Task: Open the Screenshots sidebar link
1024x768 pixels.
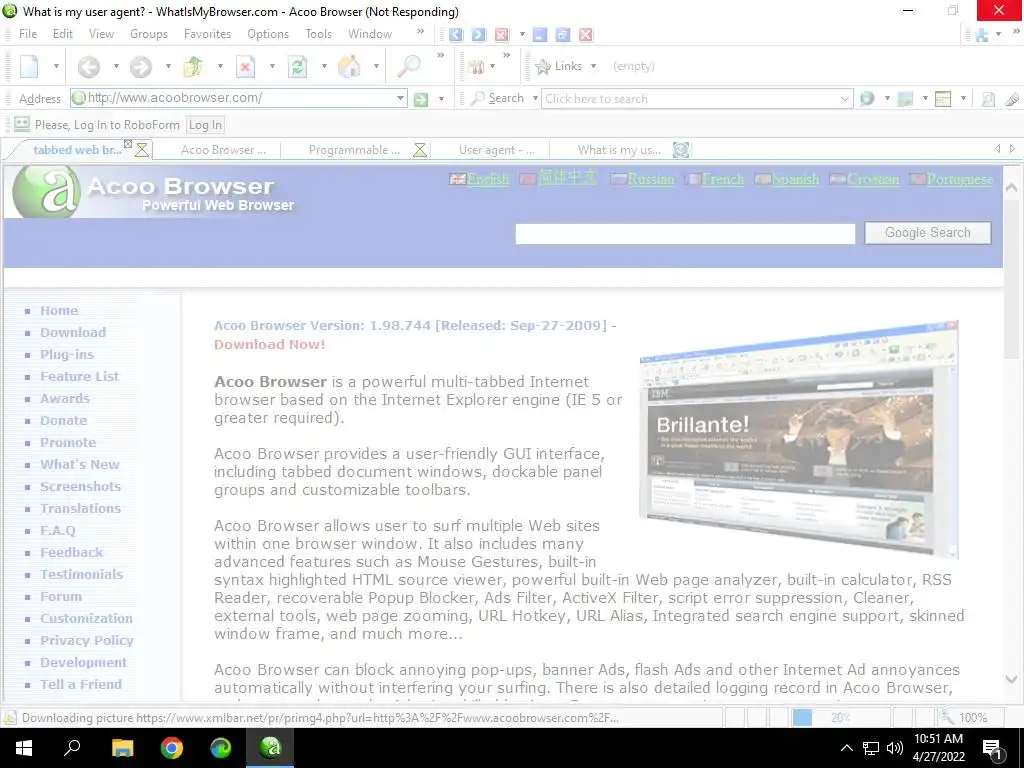Action: point(80,487)
